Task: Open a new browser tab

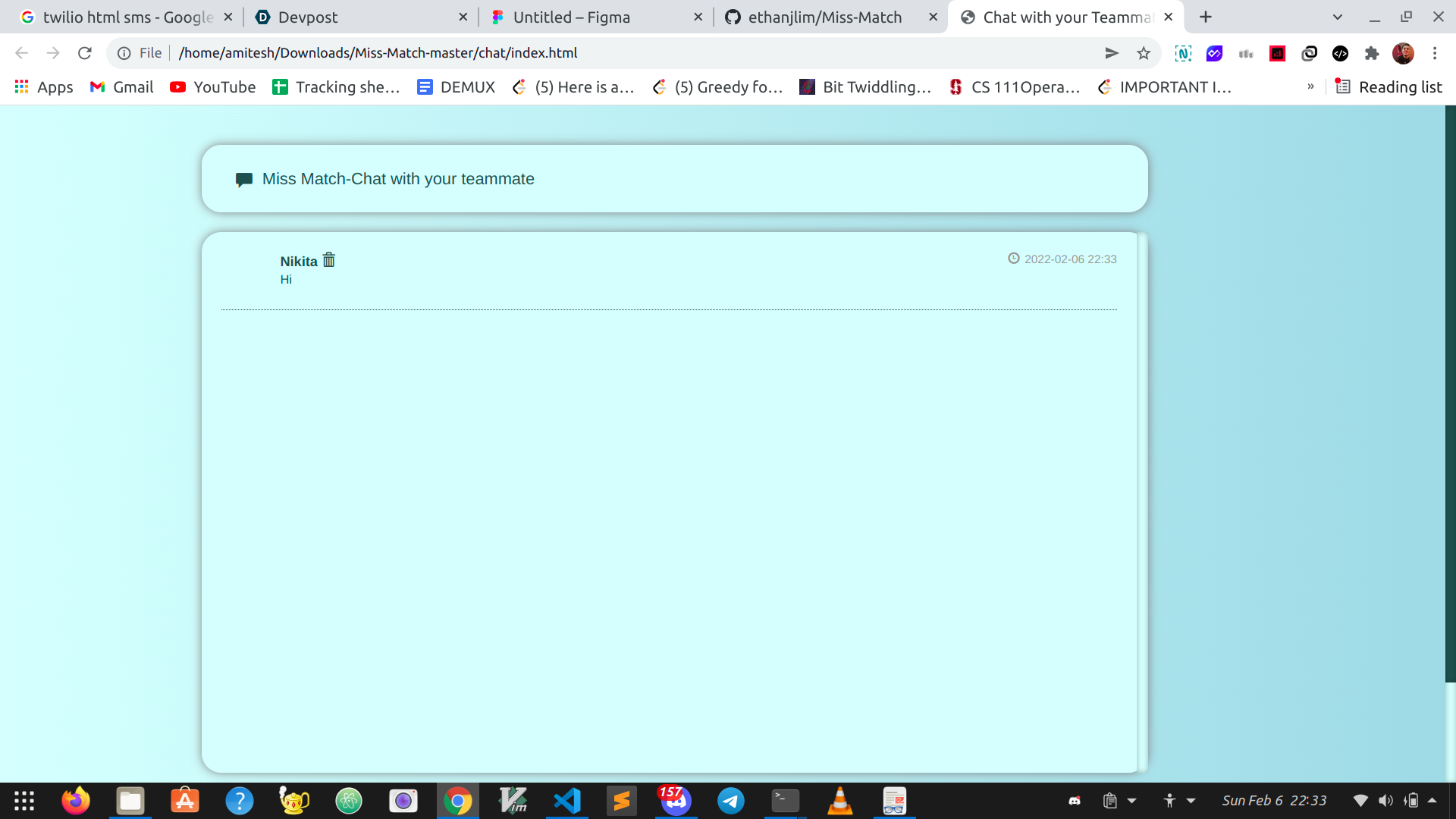Action: [1206, 17]
